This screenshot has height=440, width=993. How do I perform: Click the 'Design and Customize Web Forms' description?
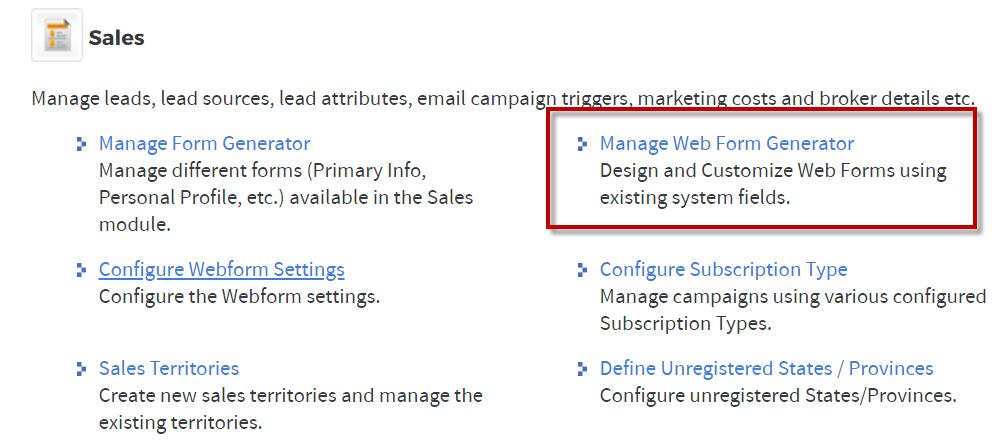tap(773, 184)
